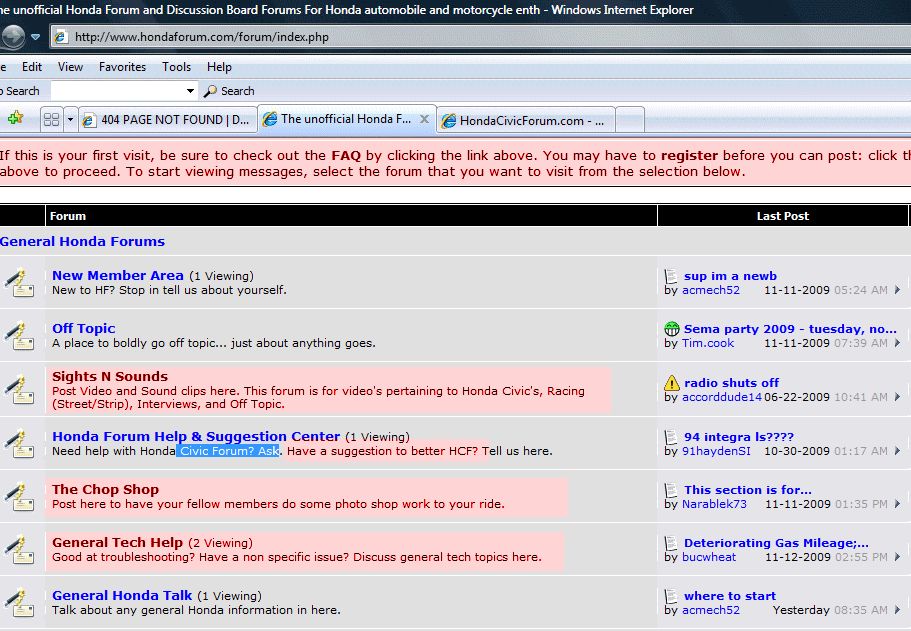Open the Favorites menu

(x=122, y=67)
